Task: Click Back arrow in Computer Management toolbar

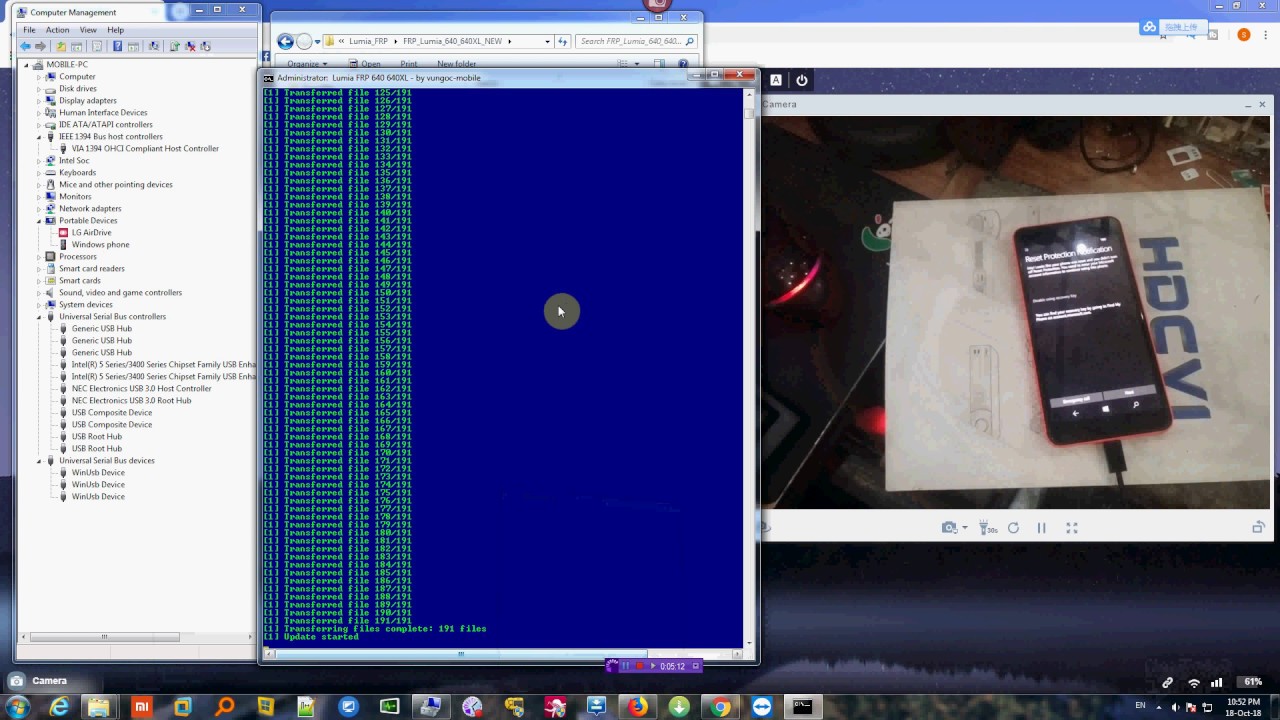Action: (26, 46)
